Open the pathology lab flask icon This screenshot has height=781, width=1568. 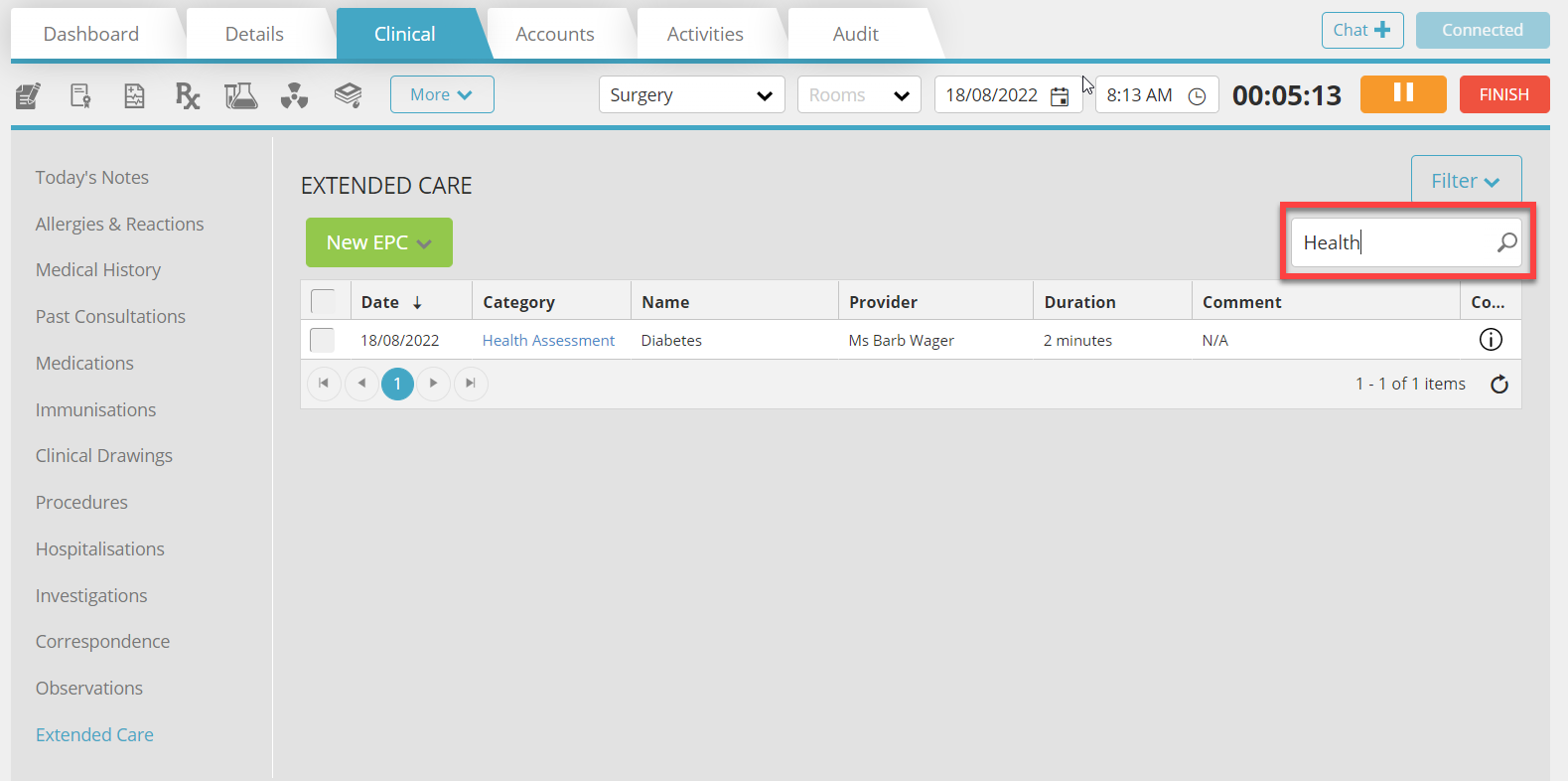pyautogui.click(x=240, y=95)
